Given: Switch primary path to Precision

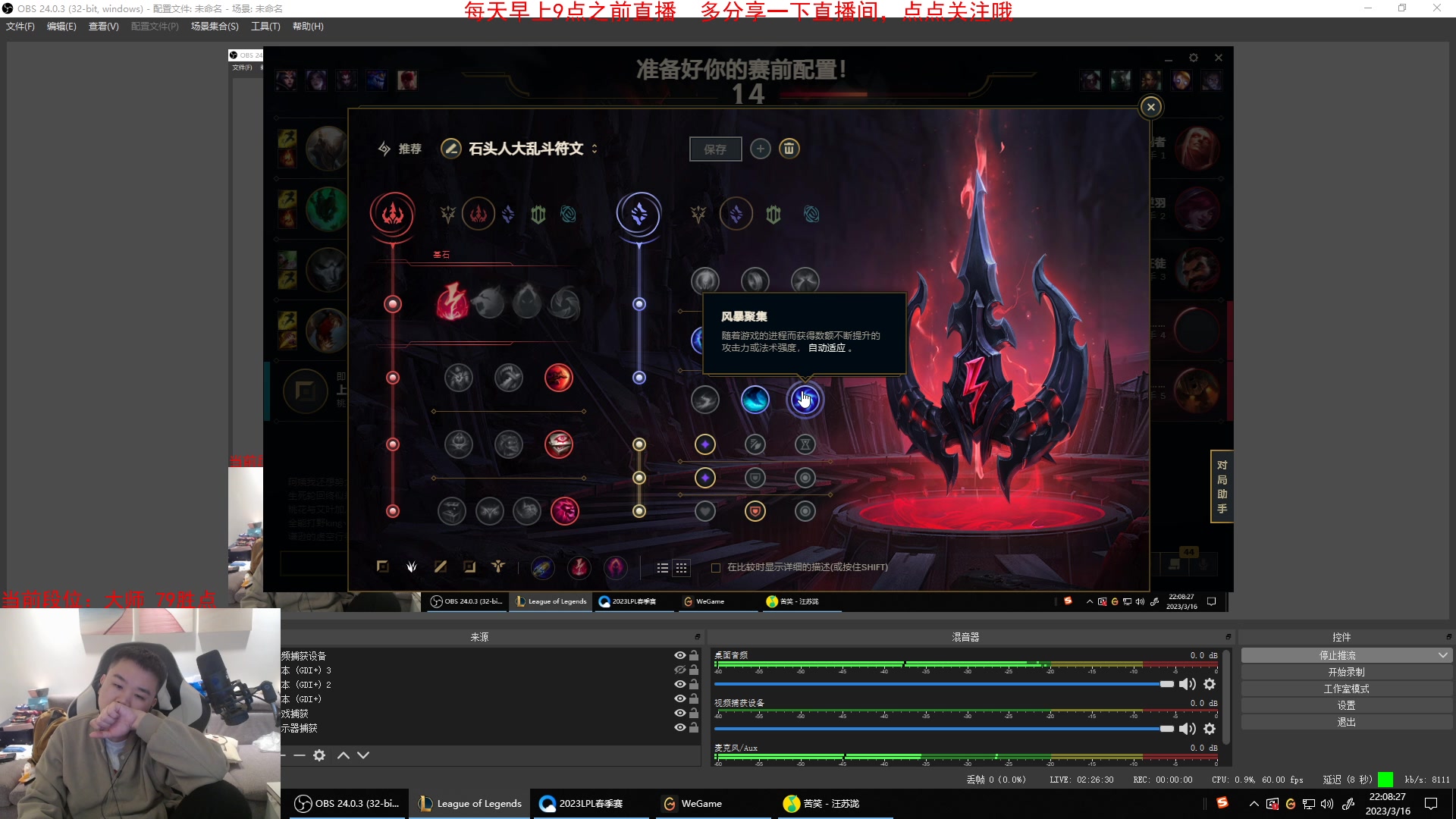Looking at the screenshot, I should [x=448, y=215].
